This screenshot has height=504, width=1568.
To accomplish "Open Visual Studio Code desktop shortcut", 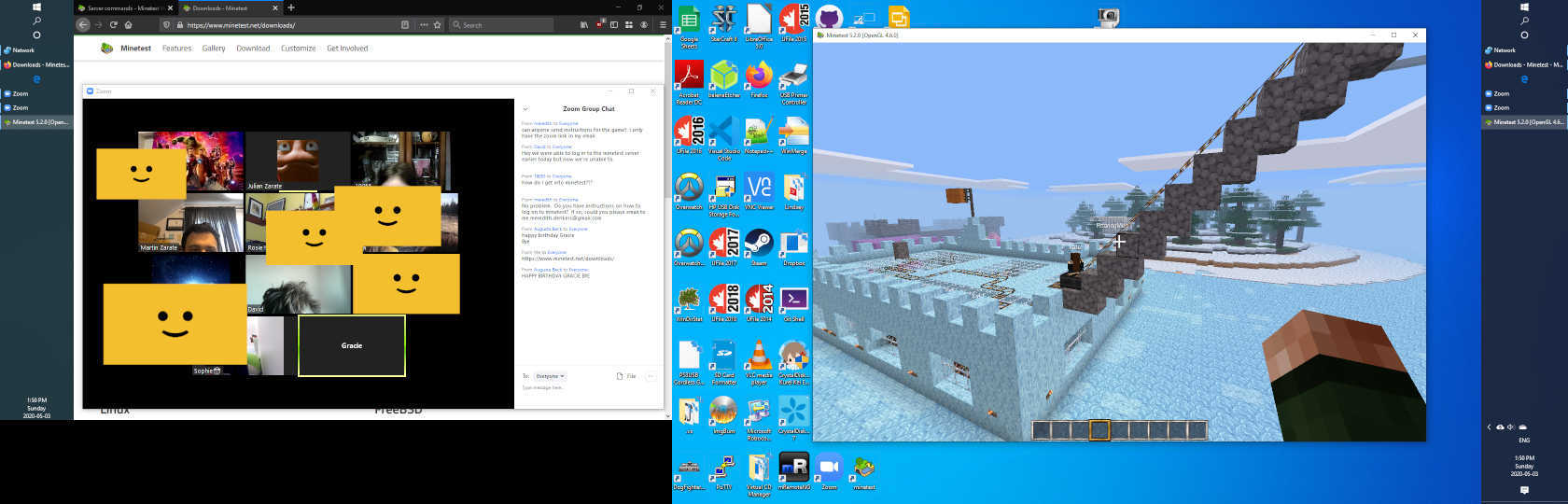I will tap(723, 137).
